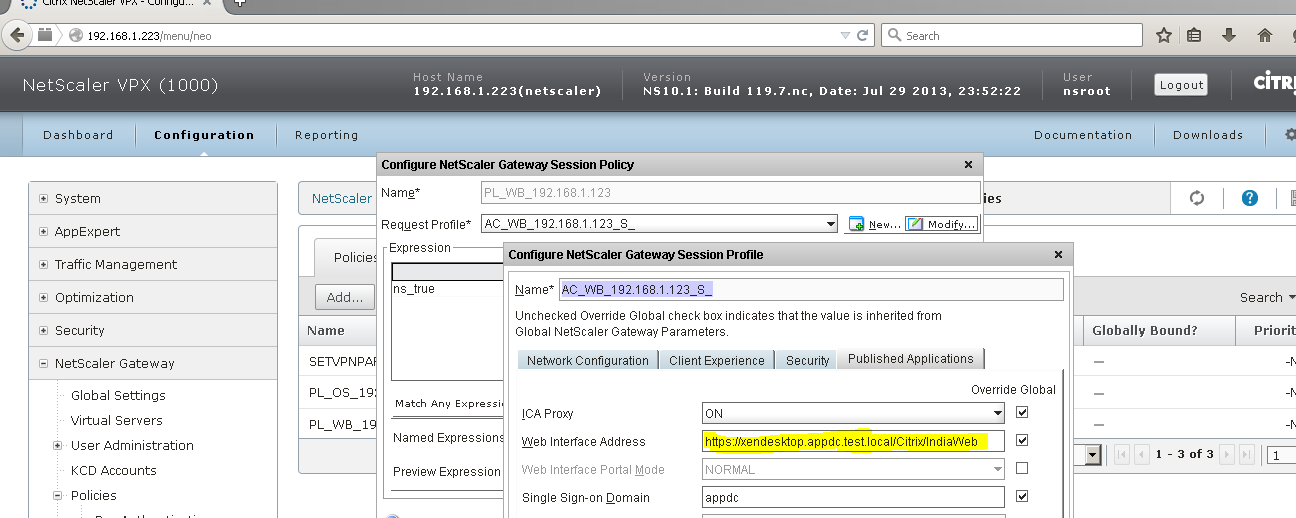Click the Single Sign-on Domain field
Image resolution: width=1296 pixels, height=518 pixels.
pyautogui.click(x=853, y=497)
